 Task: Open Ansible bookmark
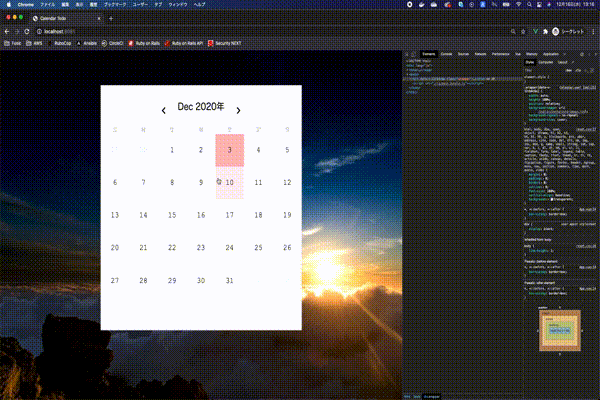(x=86, y=43)
